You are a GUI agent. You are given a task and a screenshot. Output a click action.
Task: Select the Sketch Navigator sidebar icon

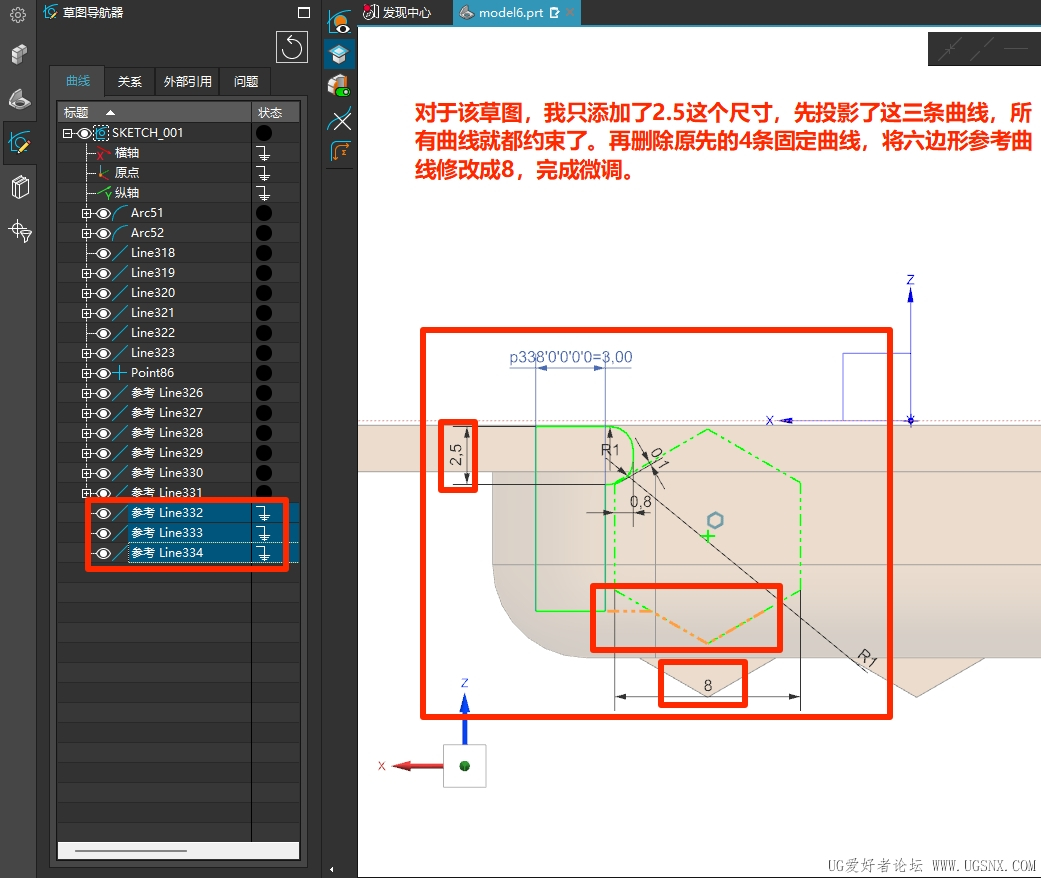tap(19, 143)
